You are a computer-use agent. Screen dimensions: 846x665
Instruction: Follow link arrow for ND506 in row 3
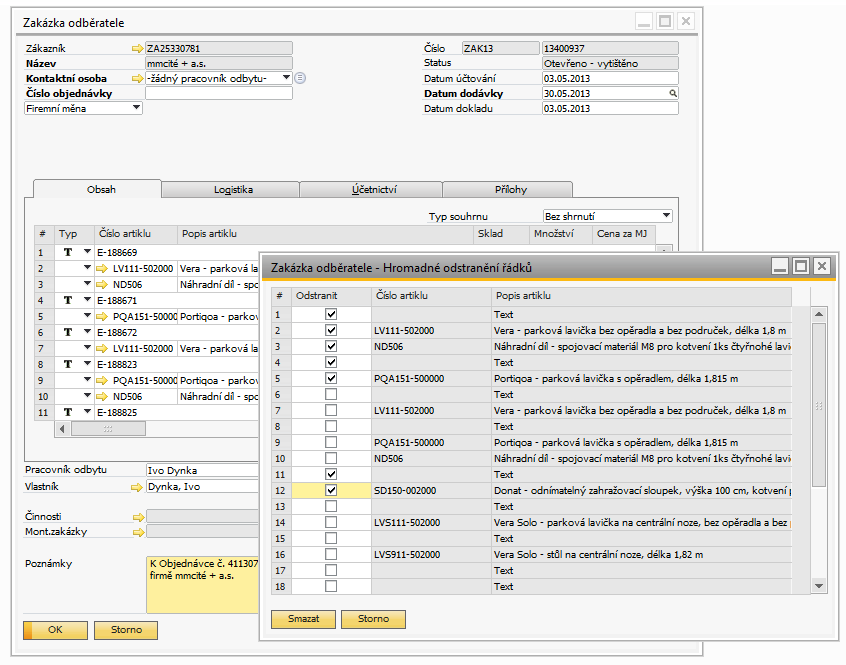coord(102,285)
